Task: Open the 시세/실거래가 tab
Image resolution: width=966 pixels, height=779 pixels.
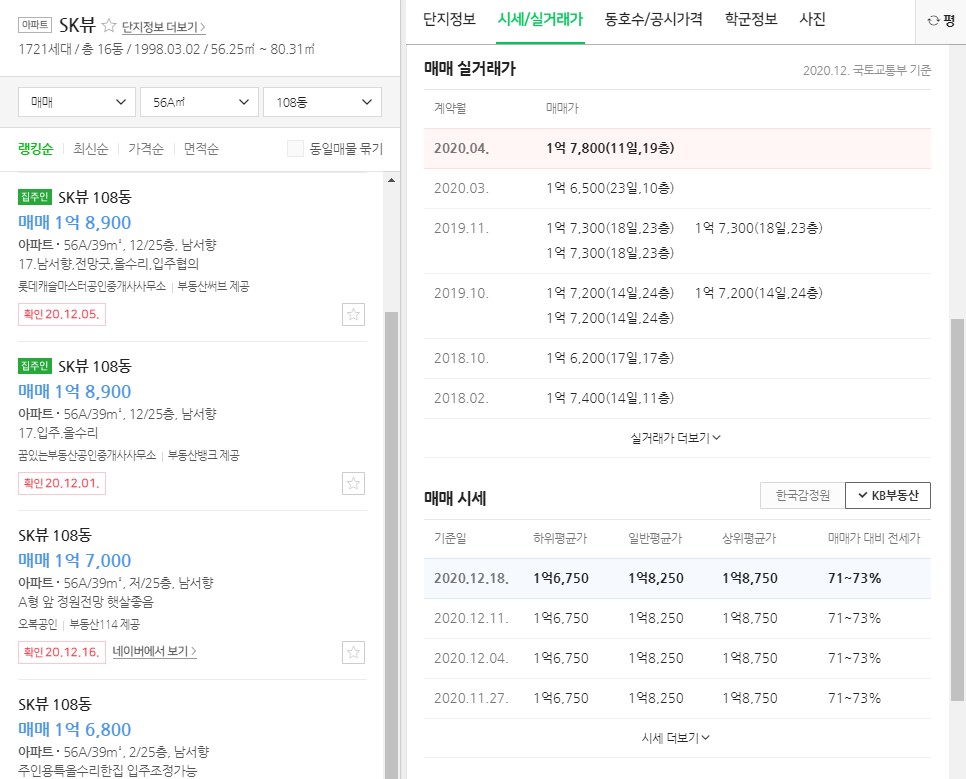Action: (x=540, y=20)
